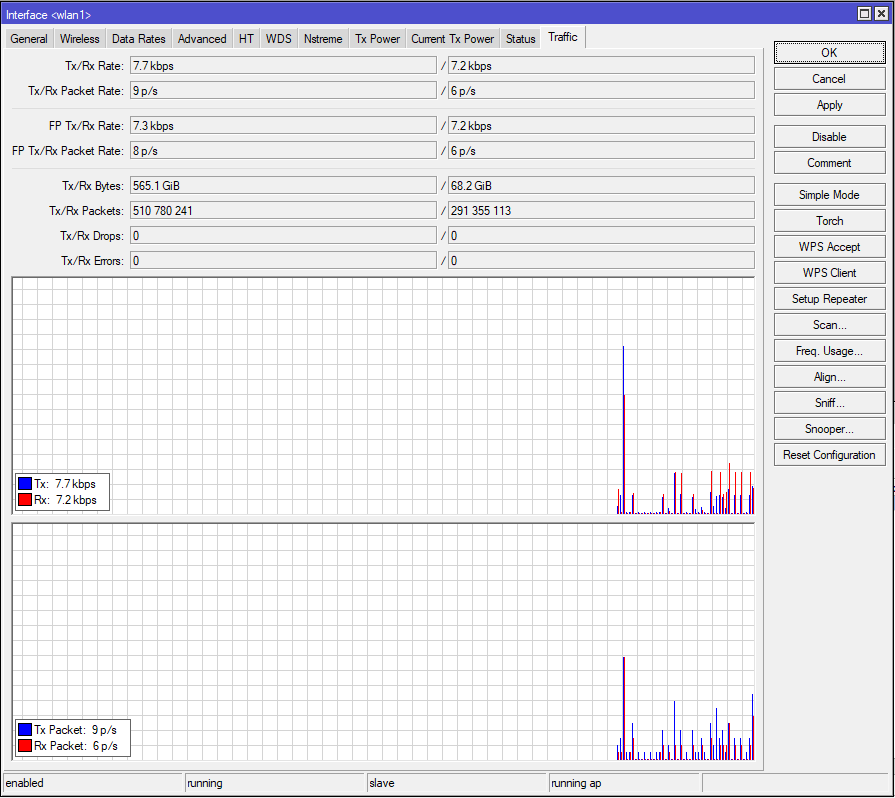895x798 pixels.
Task: Open Freq. Usage tool
Action: click(x=829, y=351)
